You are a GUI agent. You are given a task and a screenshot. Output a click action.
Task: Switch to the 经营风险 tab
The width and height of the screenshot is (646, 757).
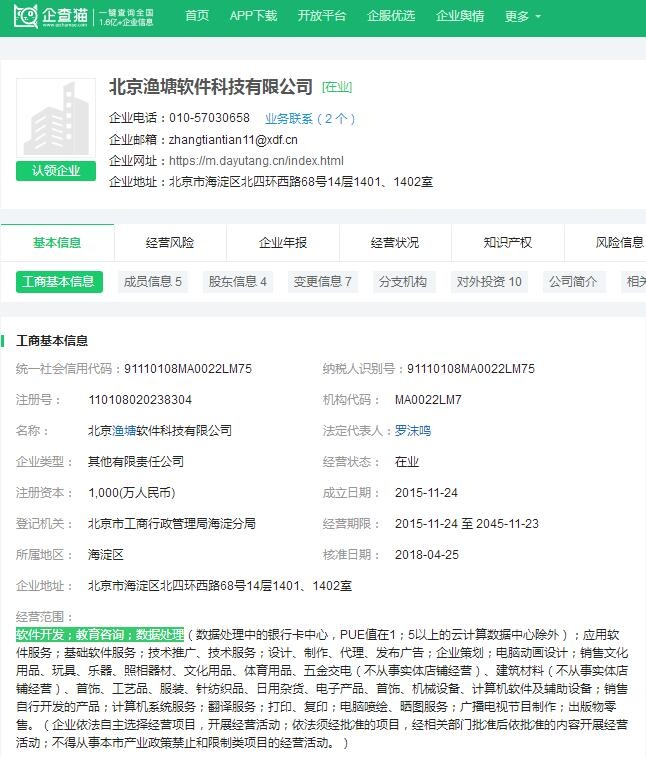(170, 242)
